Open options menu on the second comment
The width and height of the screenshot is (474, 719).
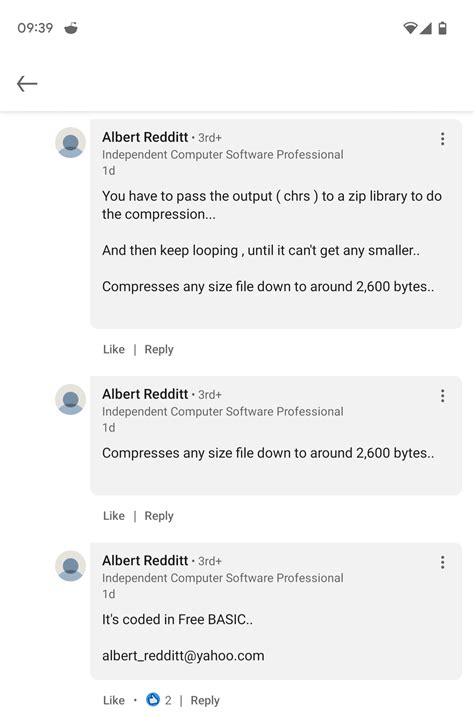click(x=442, y=396)
